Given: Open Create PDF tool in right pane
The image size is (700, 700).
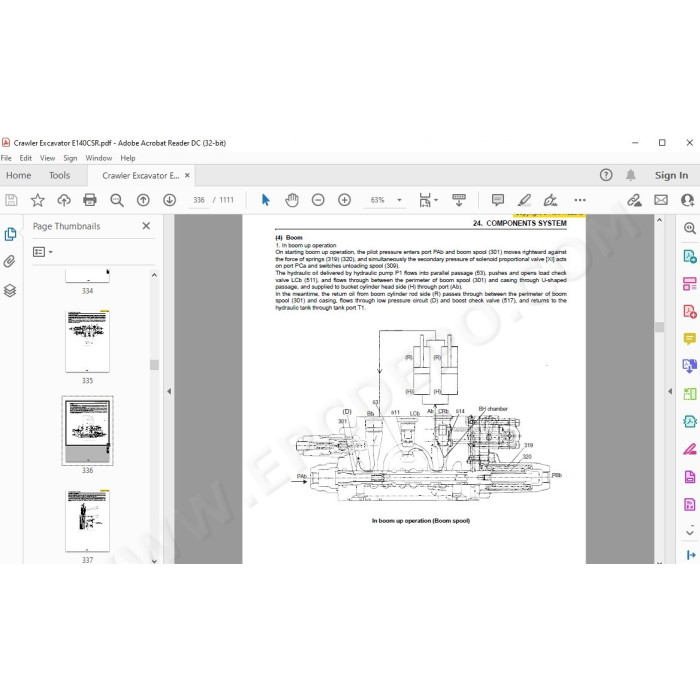Looking at the screenshot, I should coord(690,312).
